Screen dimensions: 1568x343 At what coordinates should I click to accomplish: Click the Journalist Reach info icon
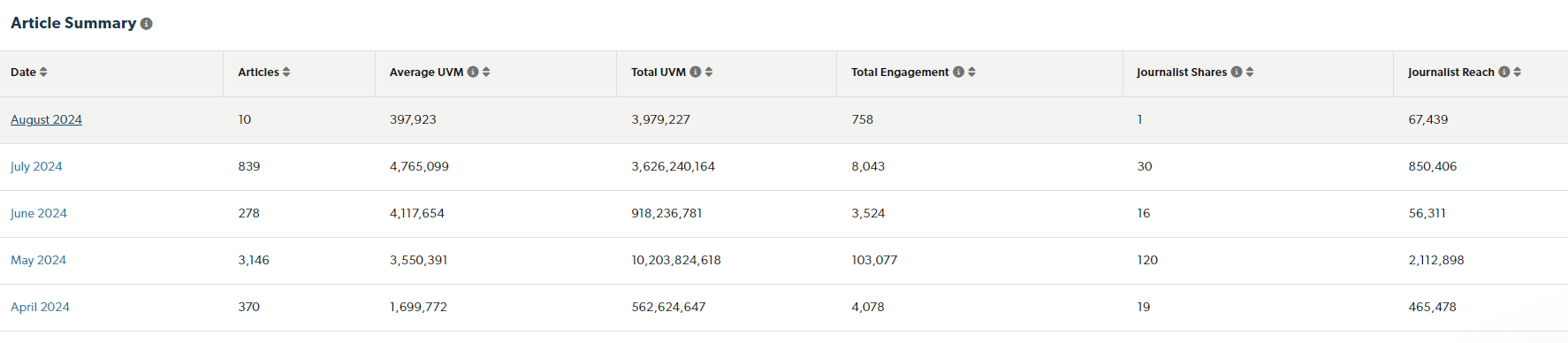1503,72
